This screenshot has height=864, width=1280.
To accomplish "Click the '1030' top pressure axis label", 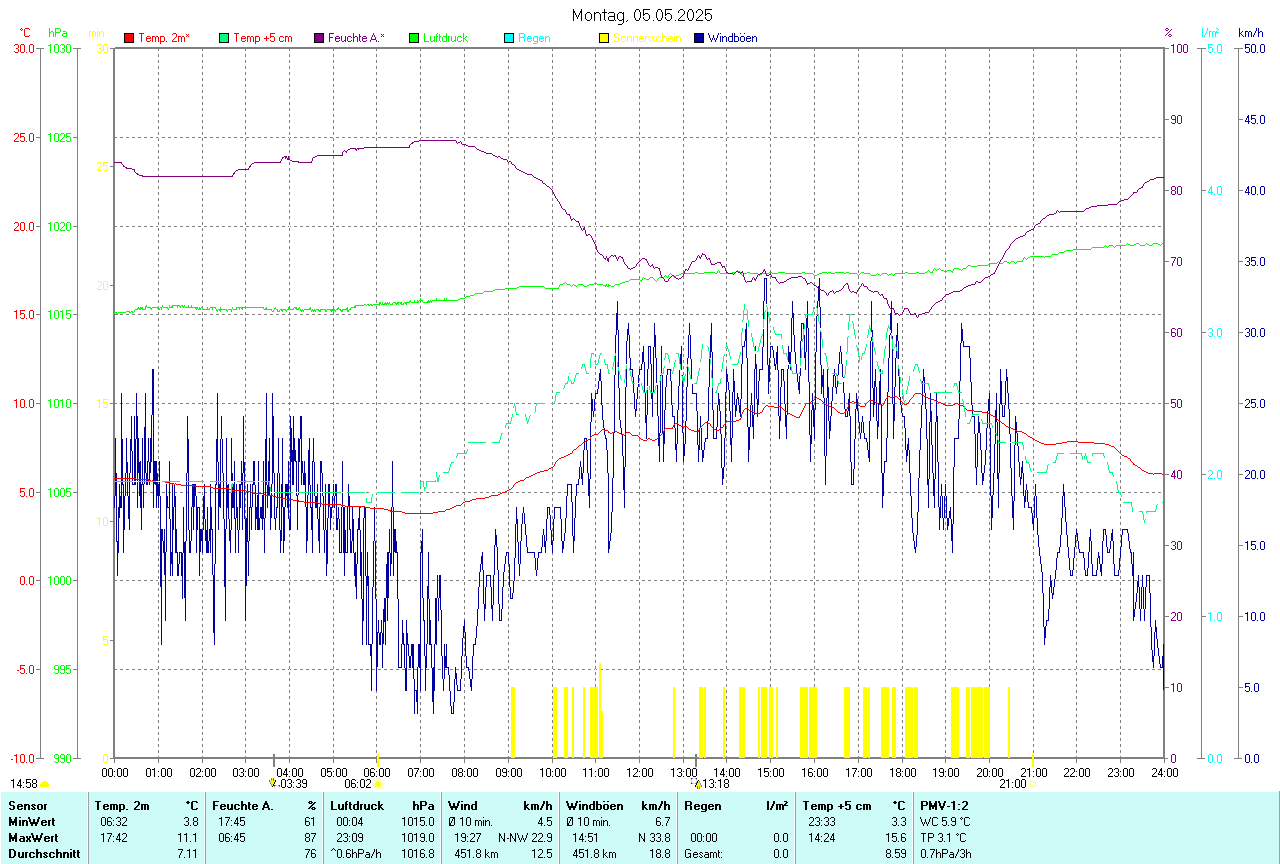I will coord(59,48).
